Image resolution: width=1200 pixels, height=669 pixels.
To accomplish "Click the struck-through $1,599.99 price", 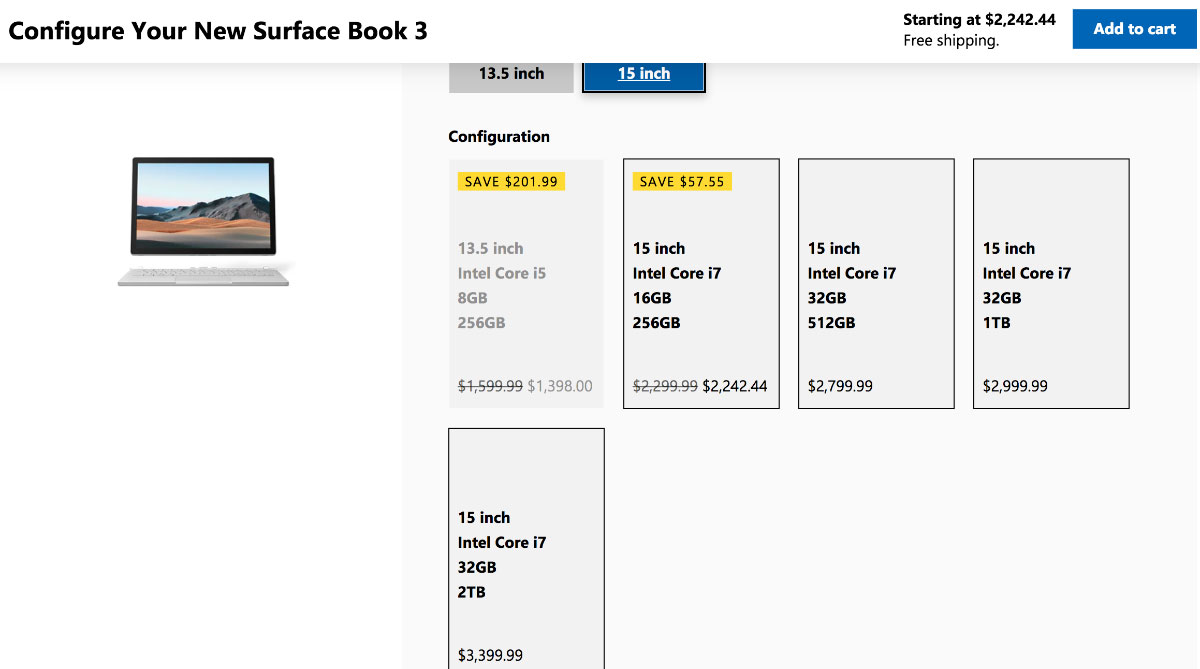I will (490, 386).
